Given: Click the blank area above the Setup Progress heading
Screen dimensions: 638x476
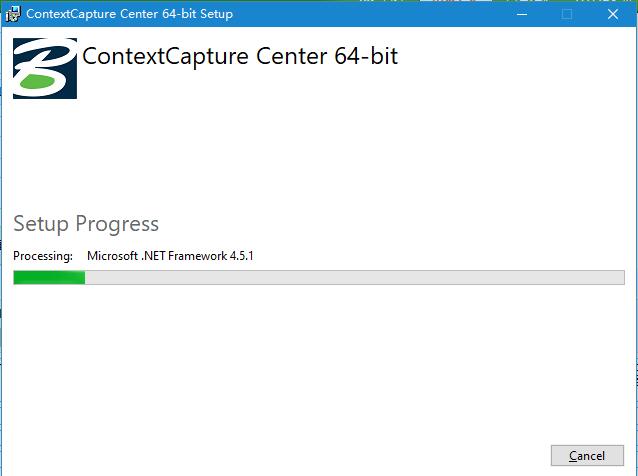Looking at the screenshot, I should coord(317,155).
